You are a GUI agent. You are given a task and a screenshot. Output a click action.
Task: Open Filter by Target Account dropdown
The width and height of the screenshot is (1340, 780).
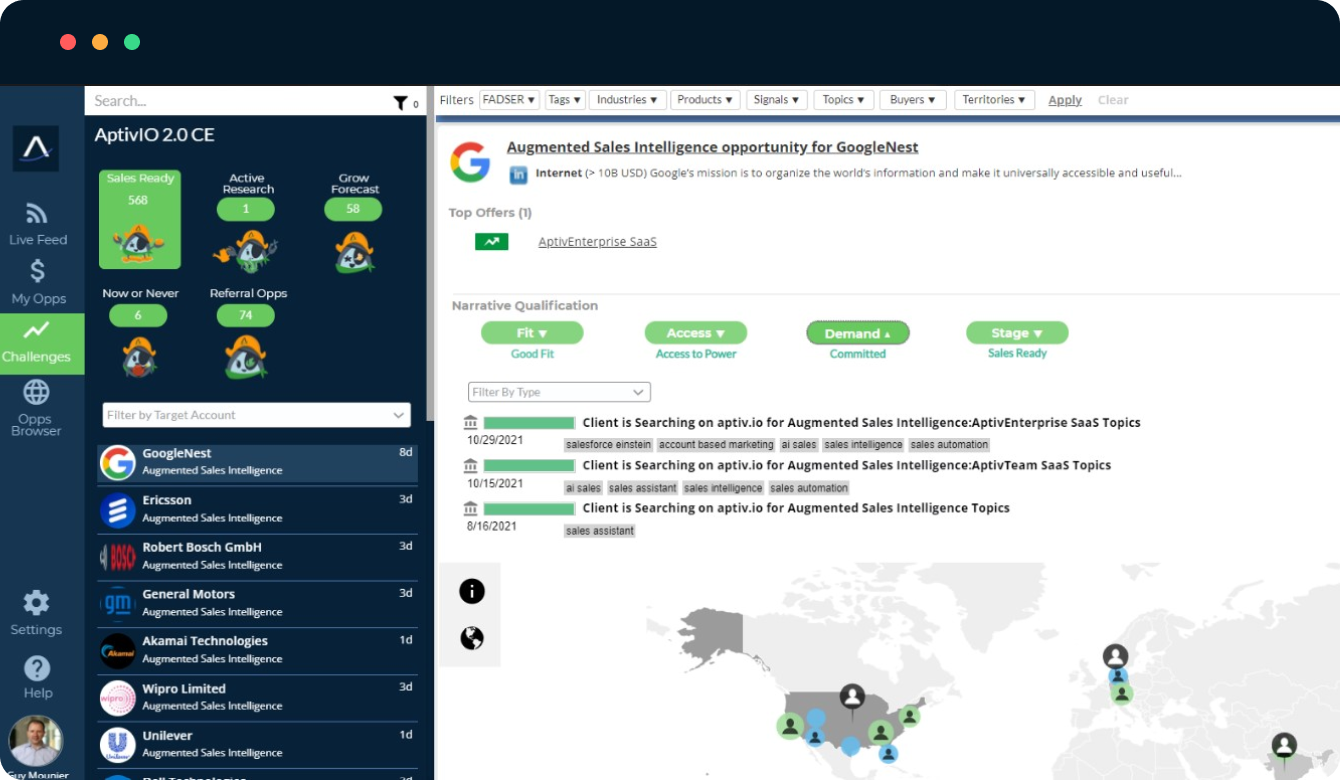(x=256, y=415)
